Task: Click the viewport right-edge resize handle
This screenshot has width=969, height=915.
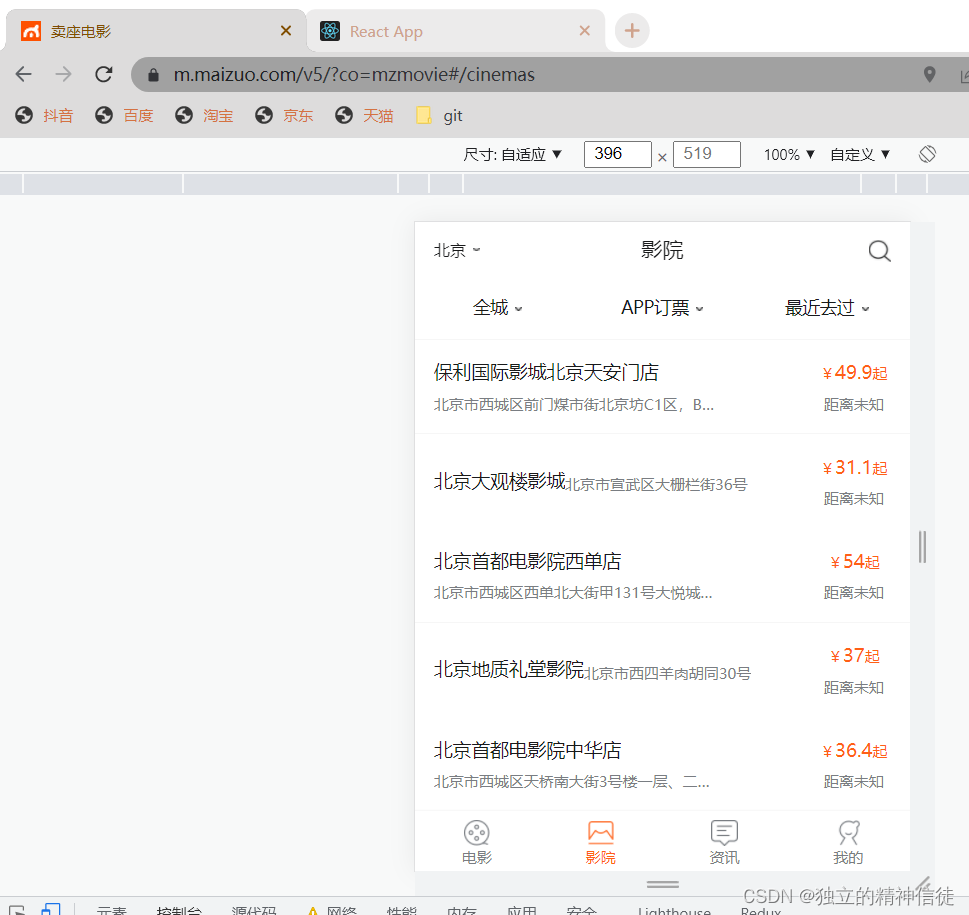Action: pos(922,547)
